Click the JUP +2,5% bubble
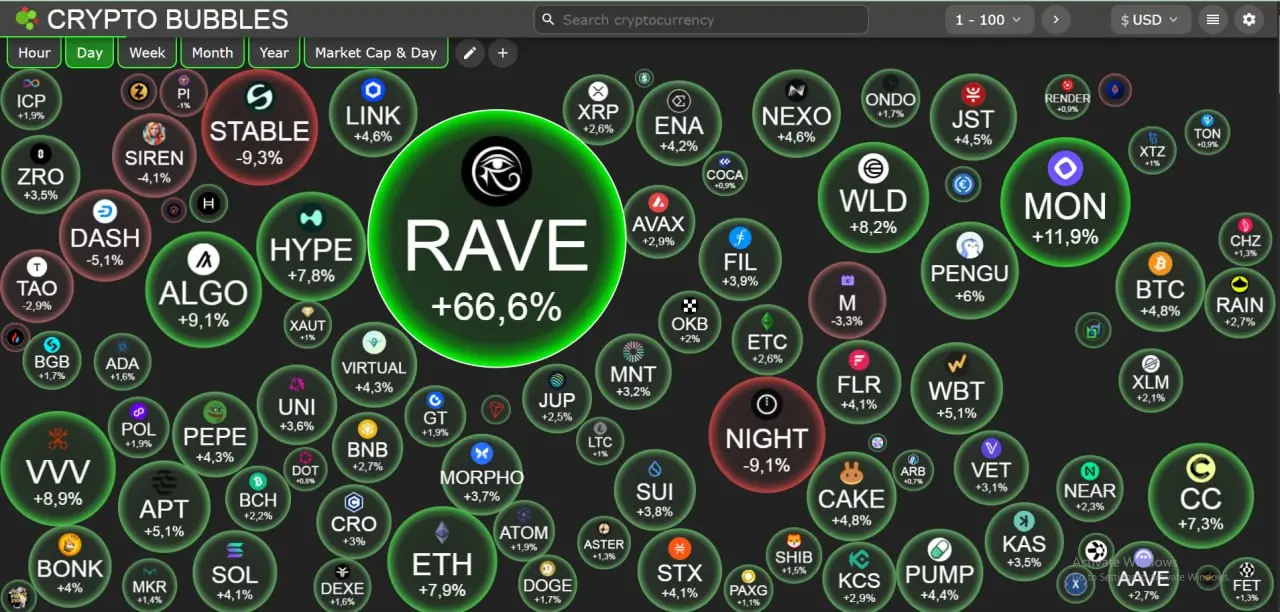The height and width of the screenshot is (612, 1280). (557, 399)
